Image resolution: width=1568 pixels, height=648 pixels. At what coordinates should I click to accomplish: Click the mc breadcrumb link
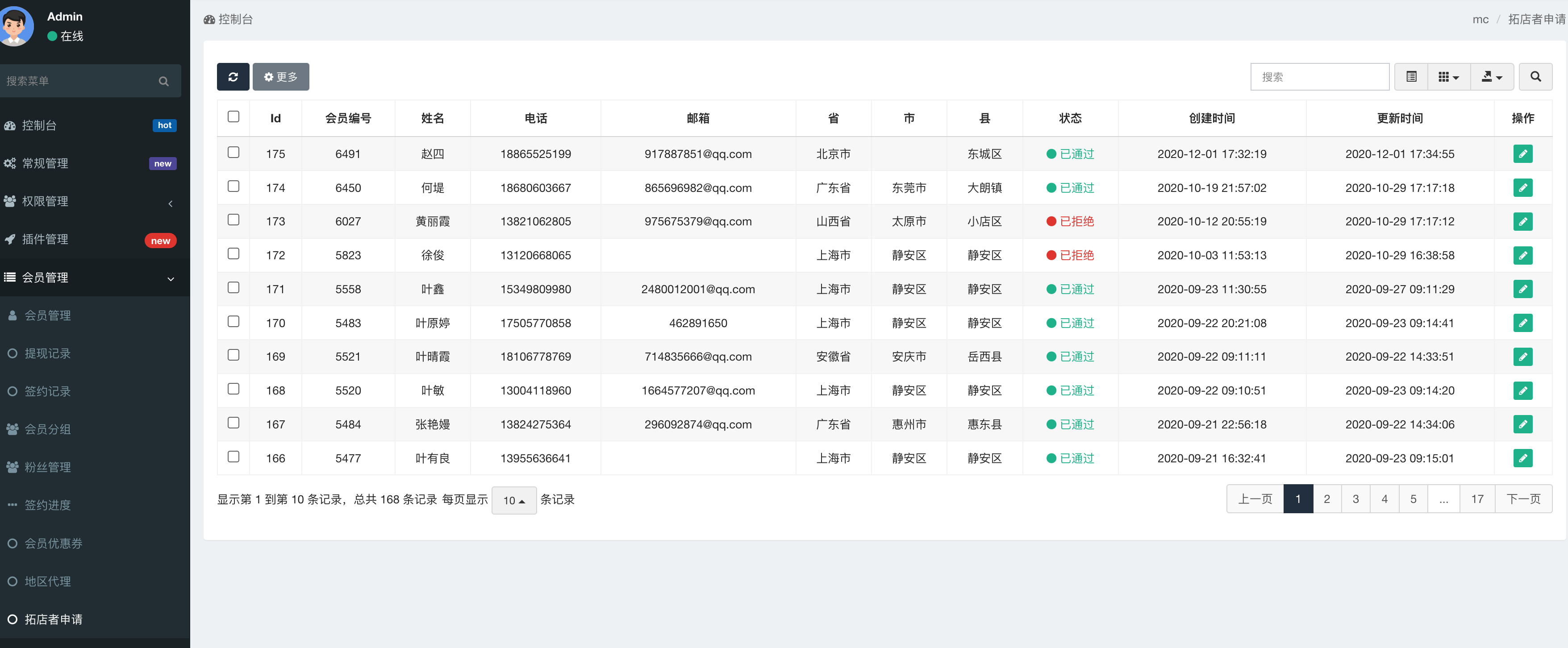coord(1480,20)
